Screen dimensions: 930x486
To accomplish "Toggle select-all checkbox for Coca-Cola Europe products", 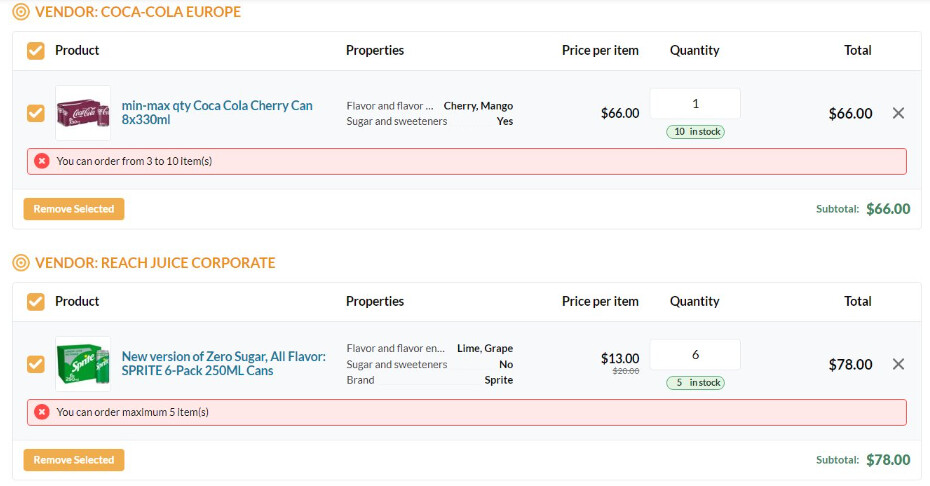I will [36, 51].
